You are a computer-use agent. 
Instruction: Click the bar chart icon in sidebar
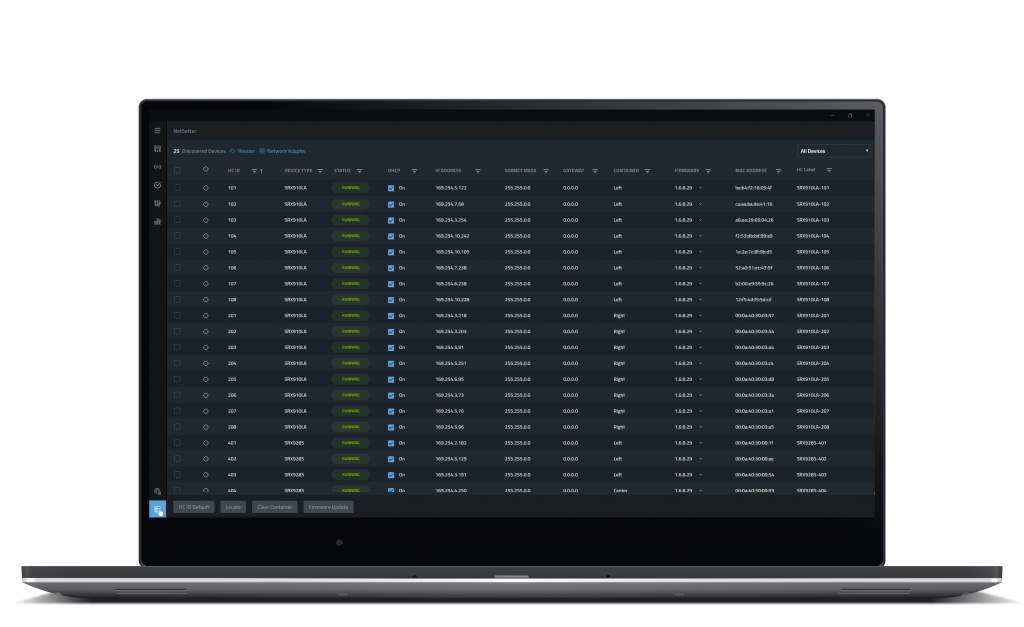[x=157, y=220]
